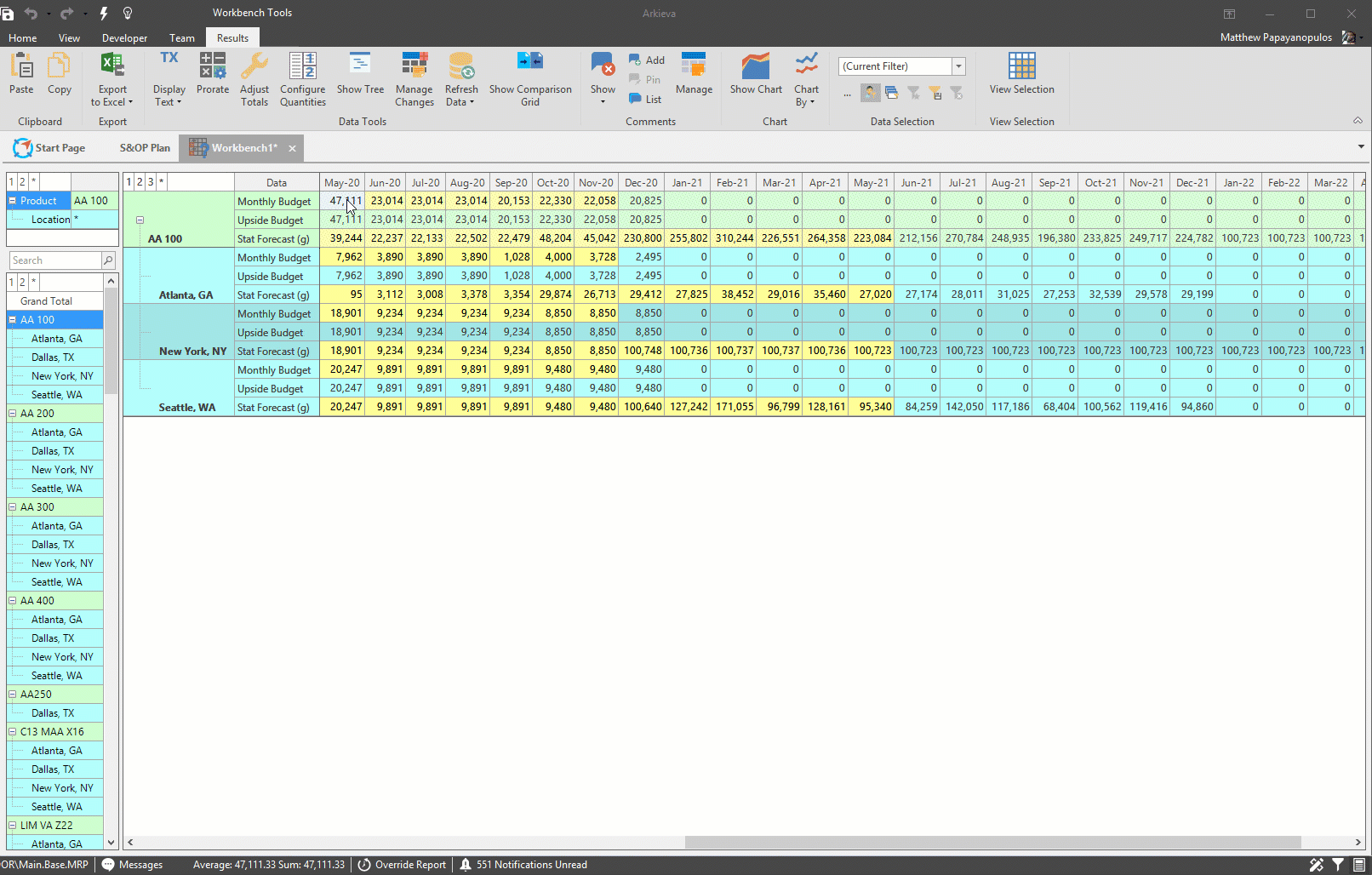Collapse the C13 MAA X16 tree node
This screenshot has width=1372, height=875.
tap(13, 732)
